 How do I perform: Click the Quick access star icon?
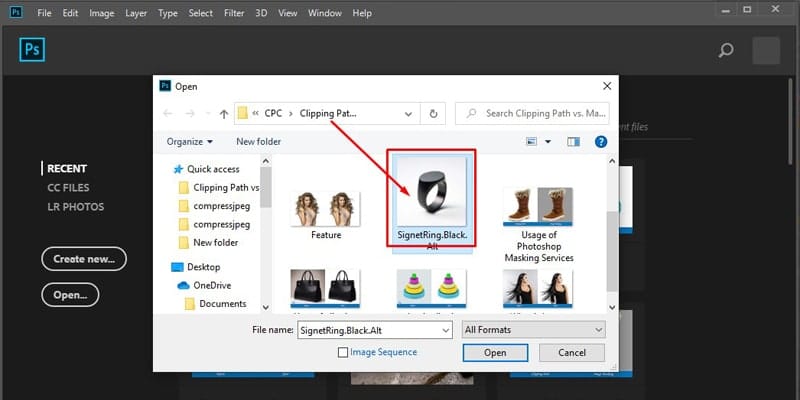[x=178, y=169]
